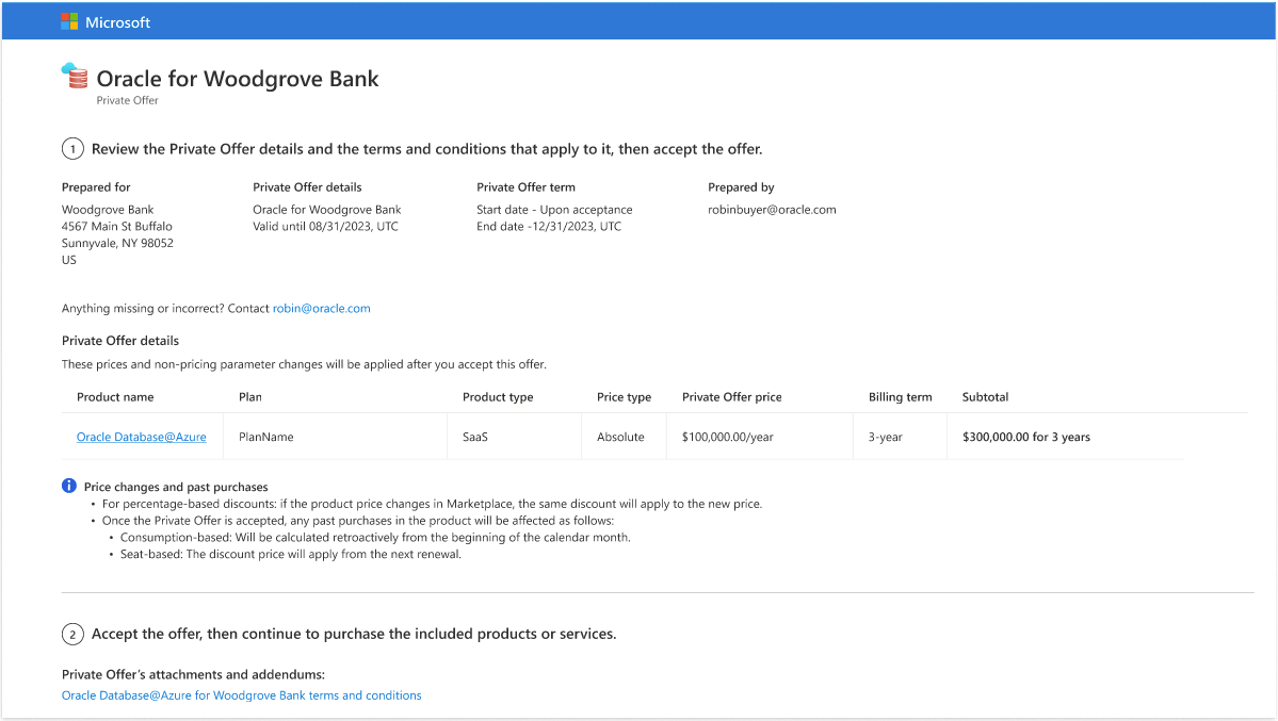Click the Private Offer details section heading
Image resolution: width=1278 pixels, height=721 pixels.
click(120, 340)
